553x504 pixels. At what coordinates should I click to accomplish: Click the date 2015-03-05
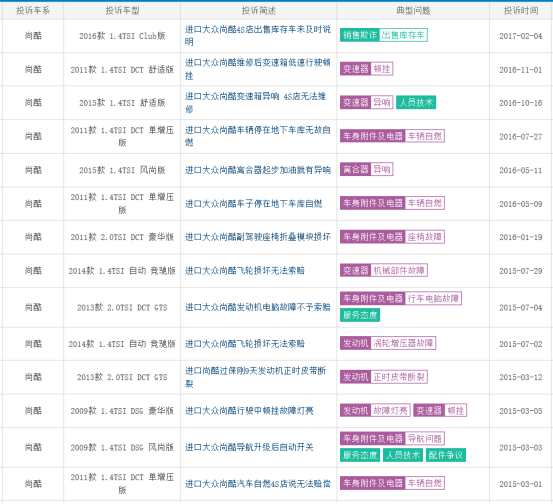click(521, 411)
